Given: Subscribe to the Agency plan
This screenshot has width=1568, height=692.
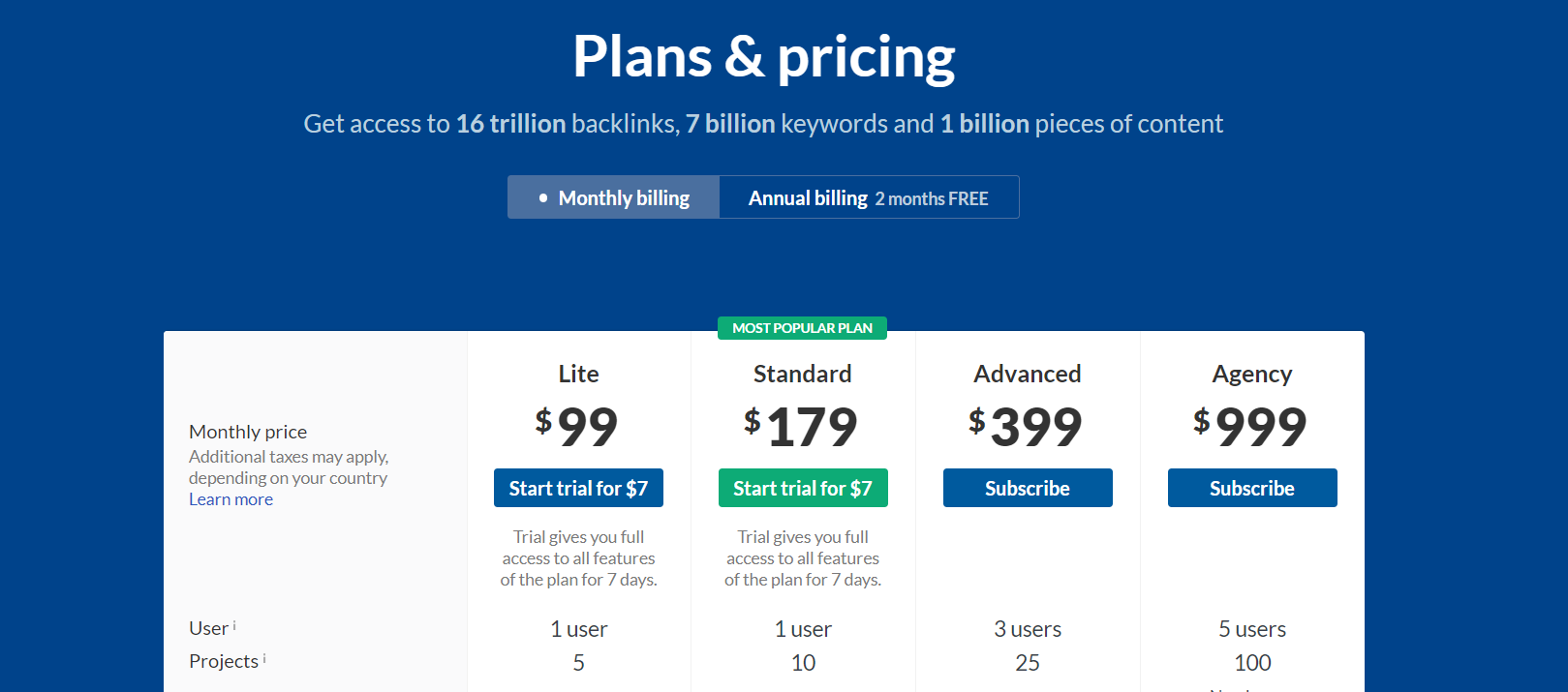Looking at the screenshot, I should [1252, 488].
